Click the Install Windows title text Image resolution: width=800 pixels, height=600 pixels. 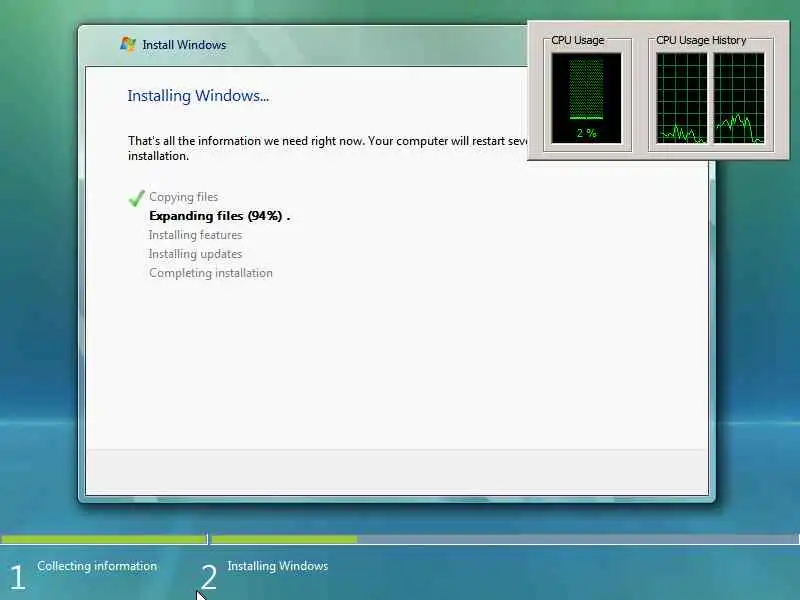coord(184,45)
